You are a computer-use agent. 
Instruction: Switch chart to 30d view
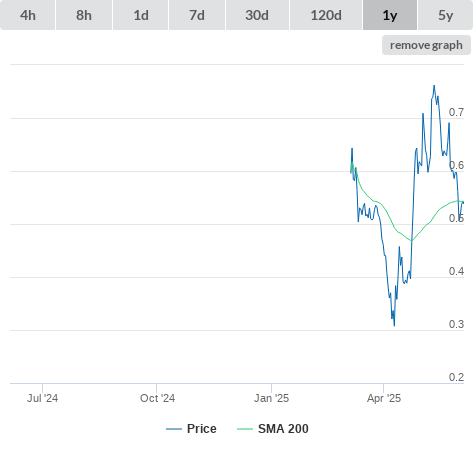pos(257,15)
